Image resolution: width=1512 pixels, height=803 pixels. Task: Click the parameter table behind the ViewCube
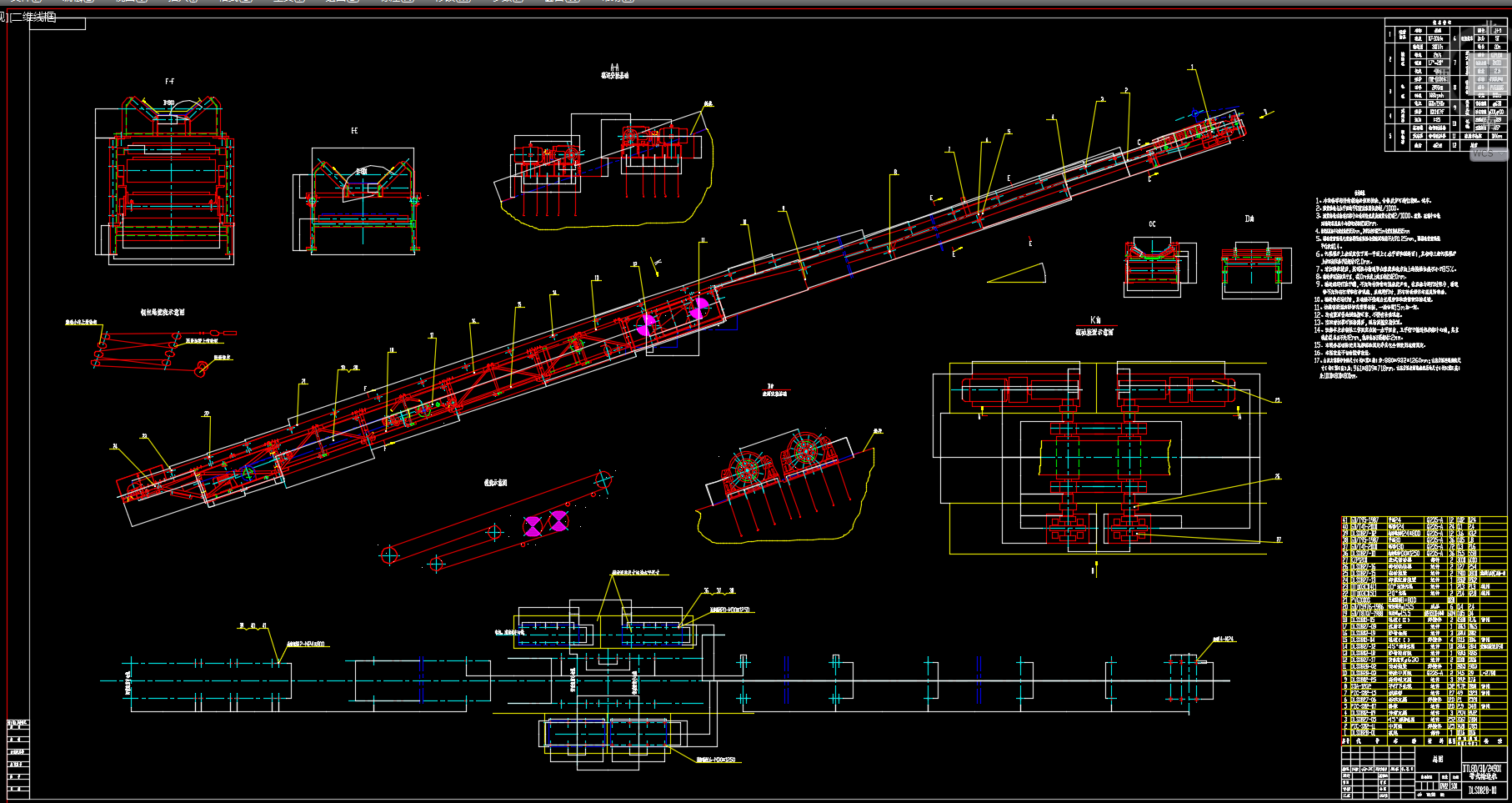pos(1446,85)
